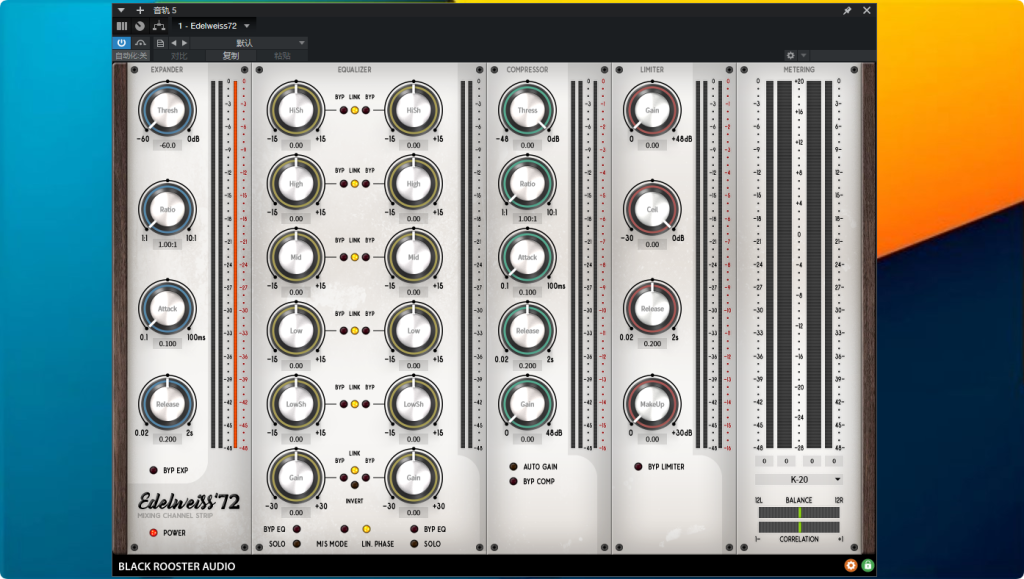Click Limiter Release value field 0.200

click(652, 343)
